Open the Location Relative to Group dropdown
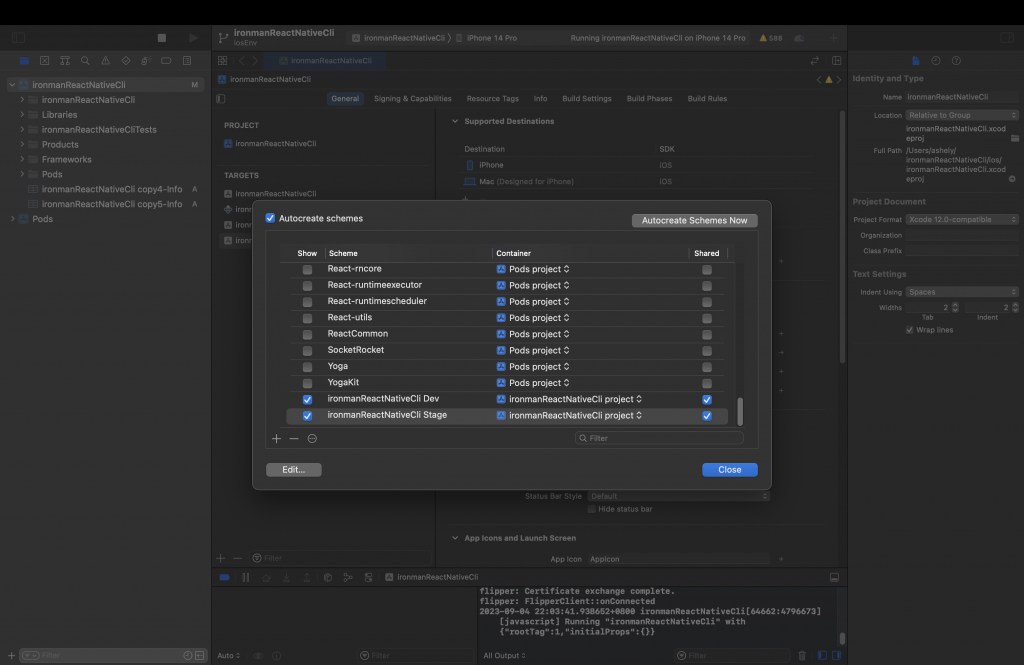The width and height of the screenshot is (1024, 665). pyautogui.click(x=961, y=115)
